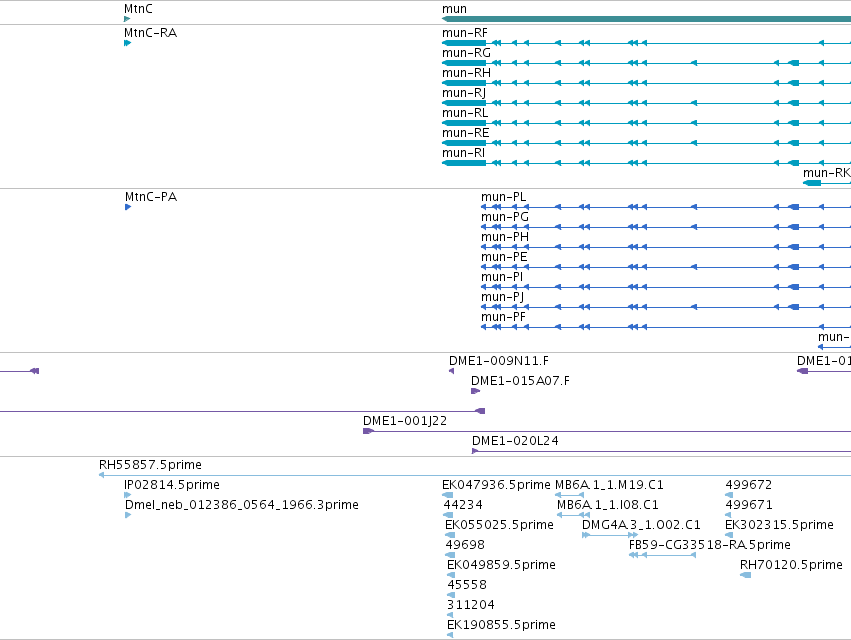Select the mun-PI protein label
Viewport: 851px width, 640px height.
502,277
